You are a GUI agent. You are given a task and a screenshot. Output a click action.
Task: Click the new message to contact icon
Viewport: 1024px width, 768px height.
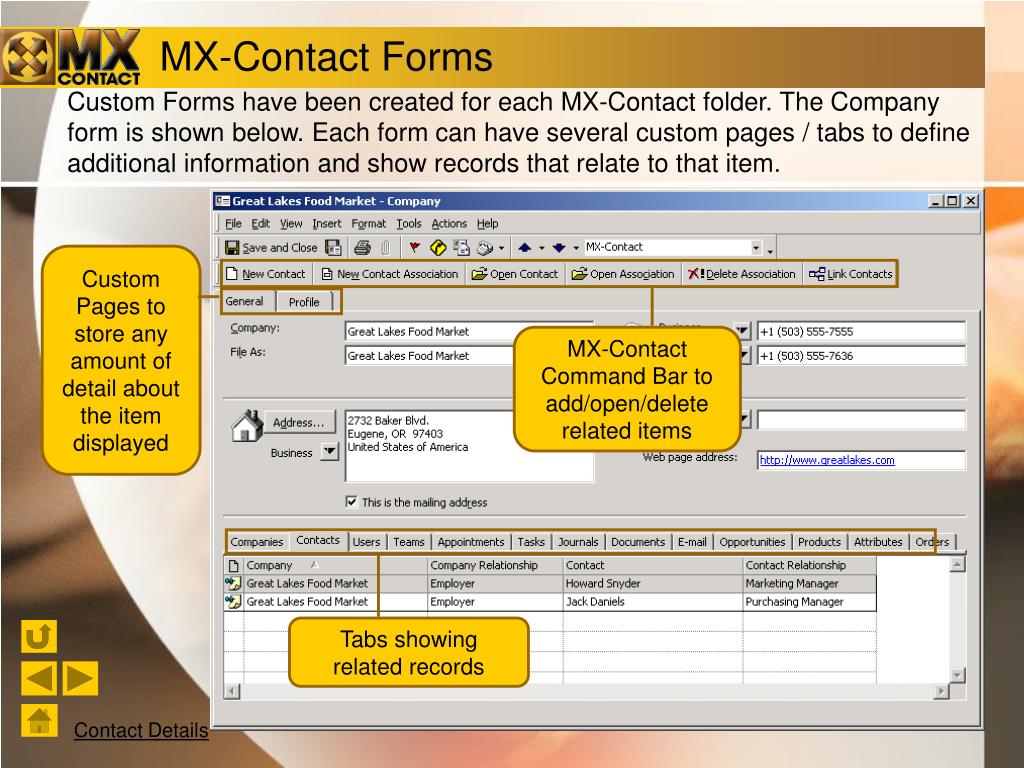pyautogui.click(x=462, y=248)
